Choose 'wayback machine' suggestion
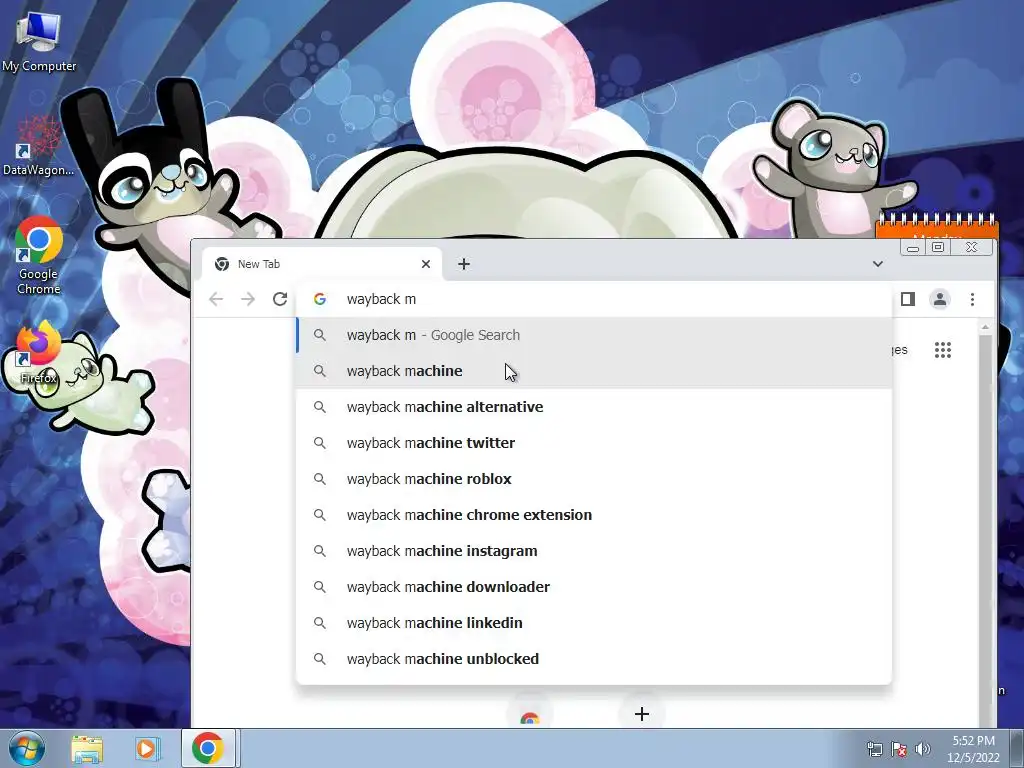 [594, 371]
